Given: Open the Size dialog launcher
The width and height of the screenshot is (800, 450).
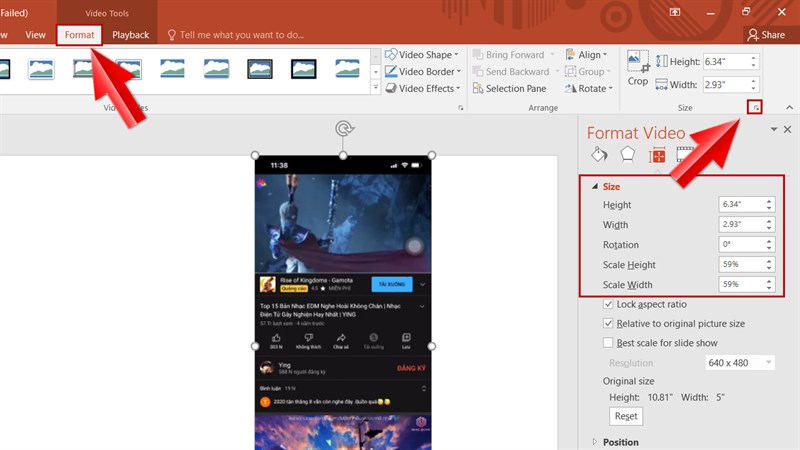Looking at the screenshot, I should pyautogui.click(x=756, y=108).
